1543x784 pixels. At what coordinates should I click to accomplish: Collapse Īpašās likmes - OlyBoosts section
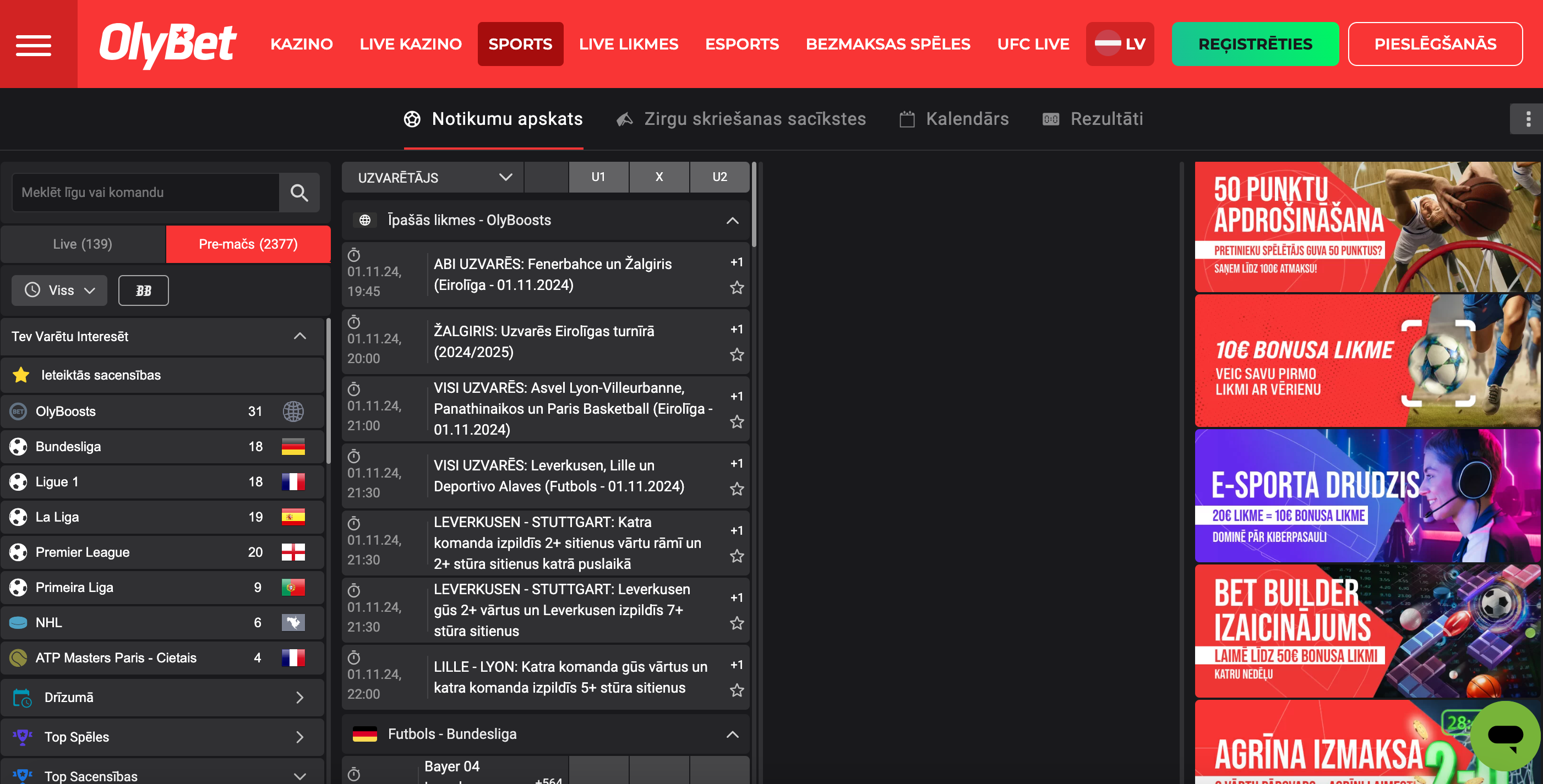click(732, 220)
